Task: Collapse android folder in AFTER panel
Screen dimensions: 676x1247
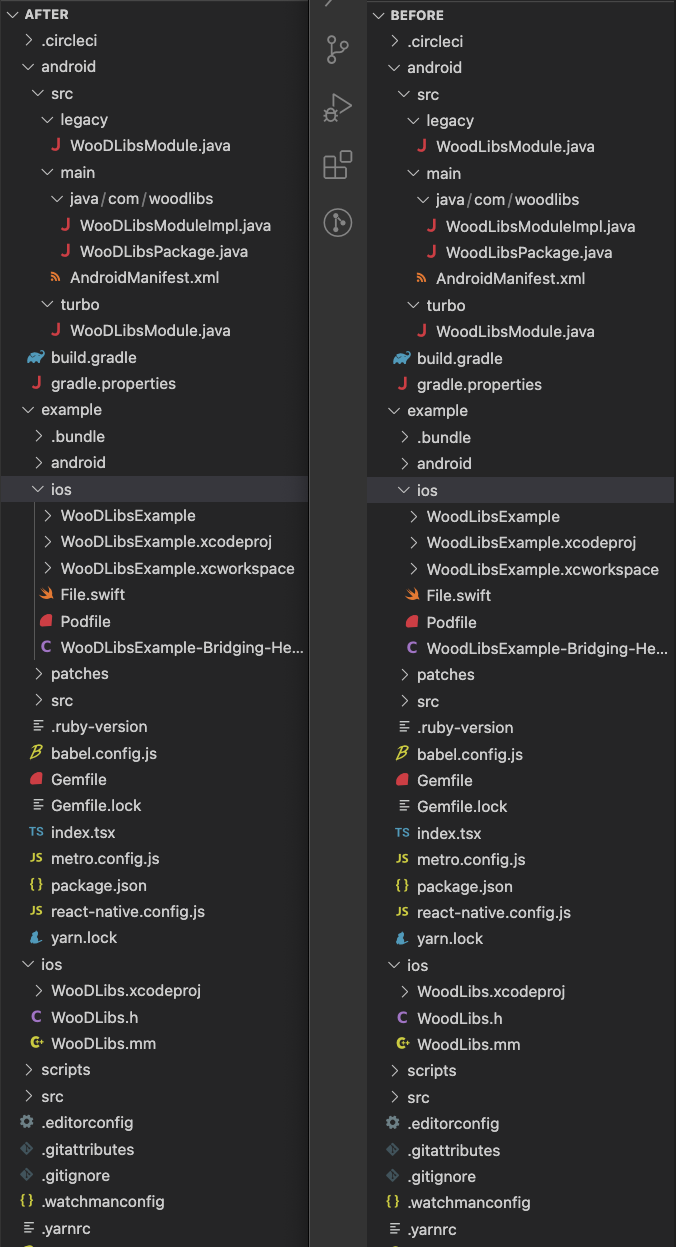Action: [29, 67]
